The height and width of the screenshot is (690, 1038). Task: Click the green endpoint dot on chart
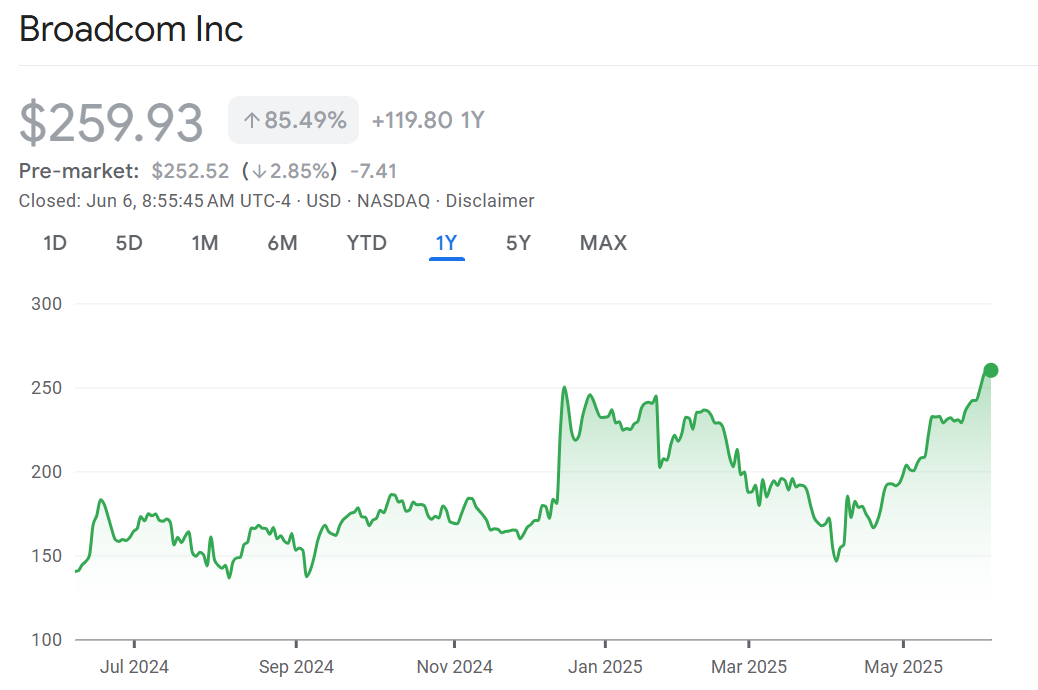pyautogui.click(x=990, y=370)
